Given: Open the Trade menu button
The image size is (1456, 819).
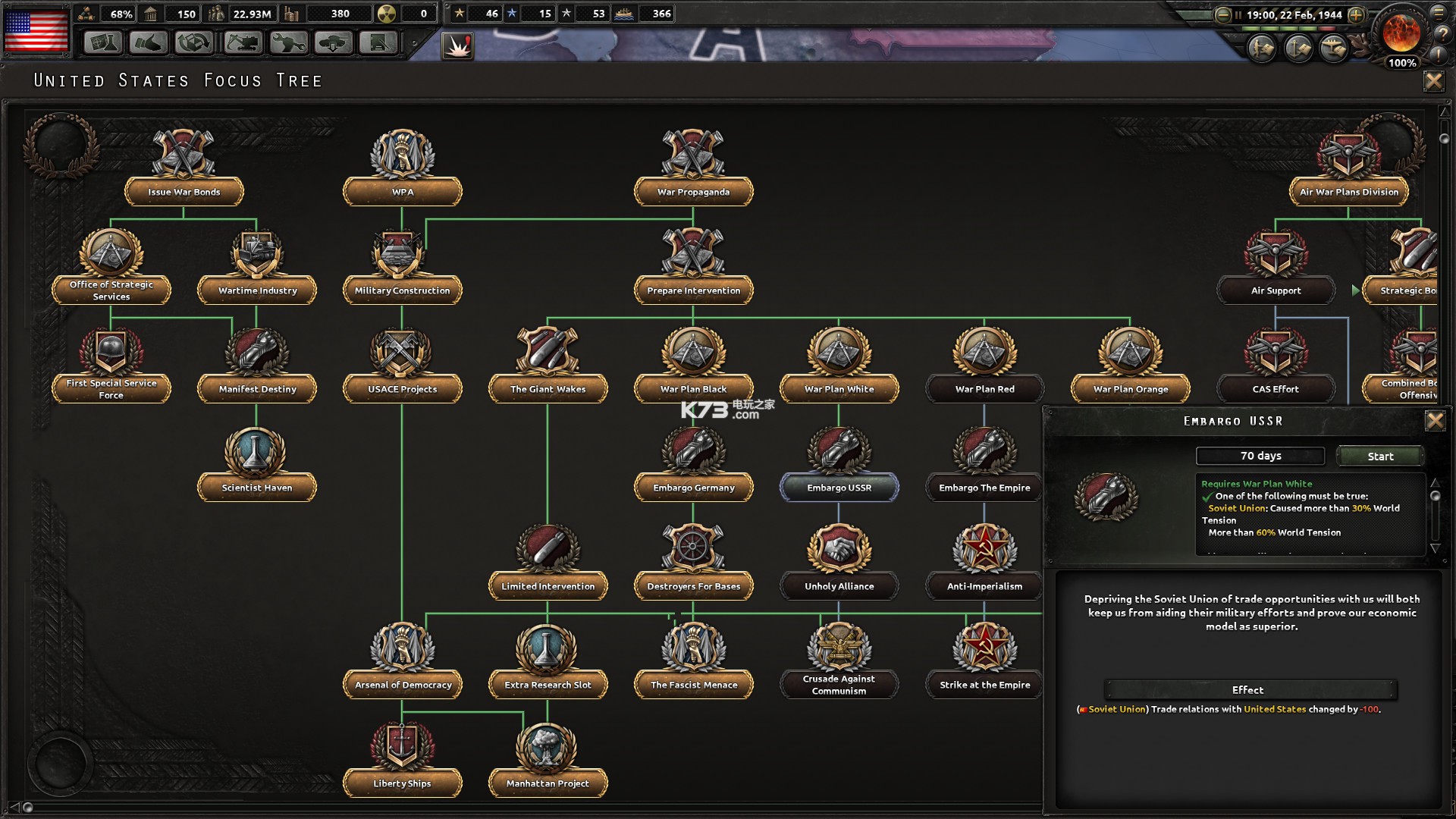Looking at the screenshot, I should [194, 42].
